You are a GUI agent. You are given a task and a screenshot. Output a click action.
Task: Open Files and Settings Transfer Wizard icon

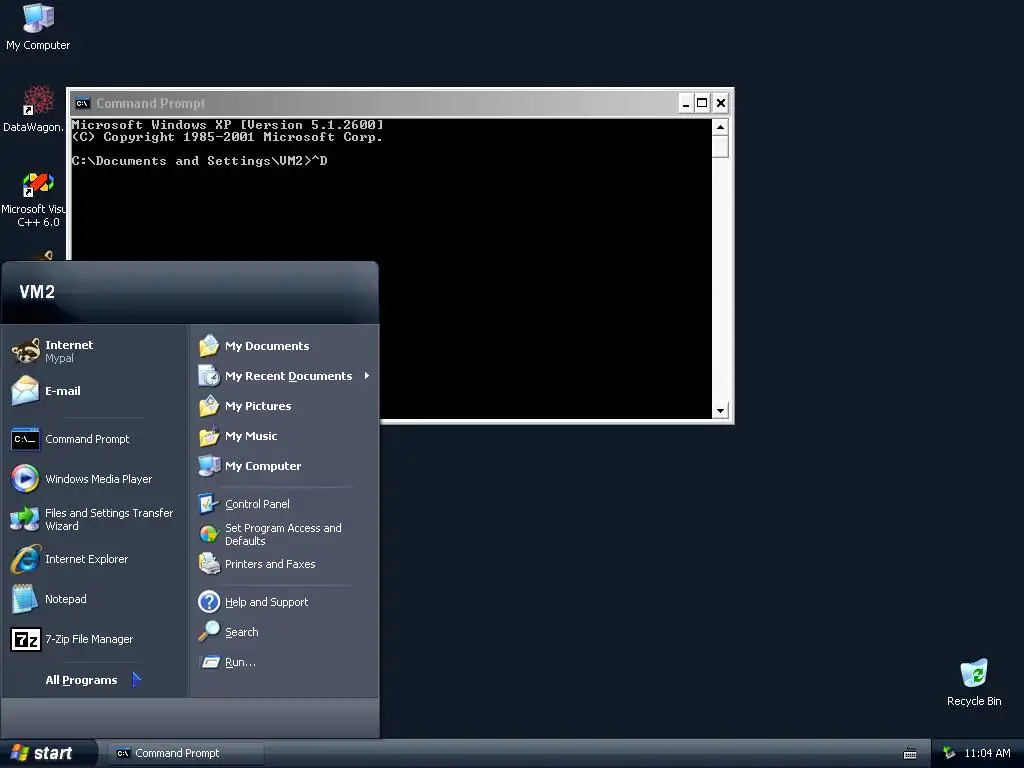(x=25, y=519)
